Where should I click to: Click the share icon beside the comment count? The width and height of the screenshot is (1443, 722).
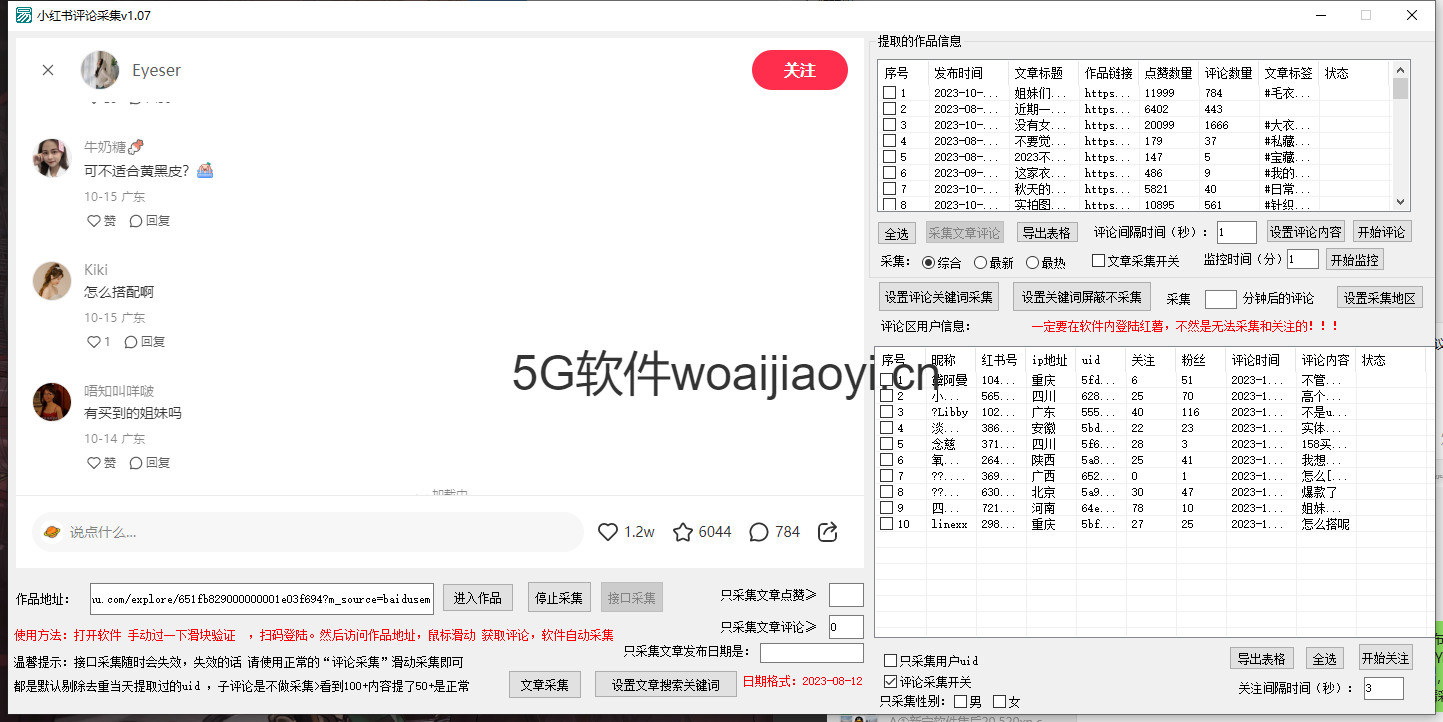(x=828, y=532)
